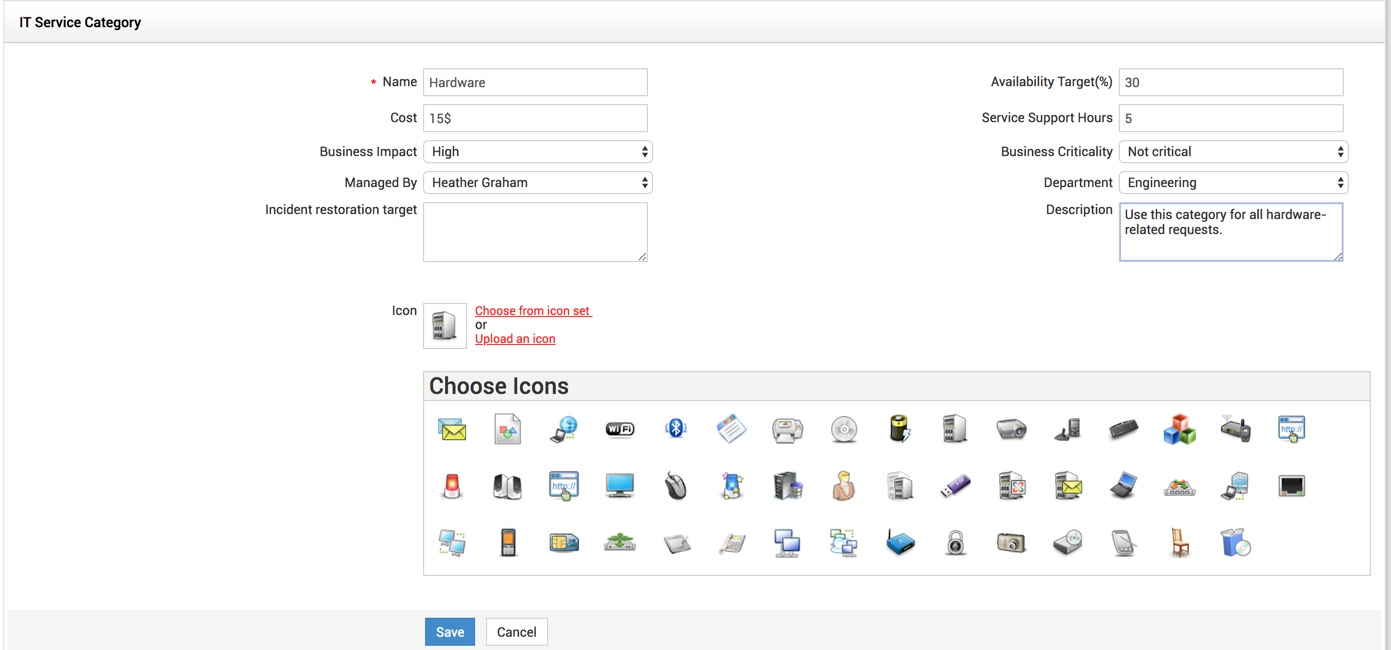The image size is (1391, 650).
Task: Choose the graphics tablet icon
Action: 676,542
